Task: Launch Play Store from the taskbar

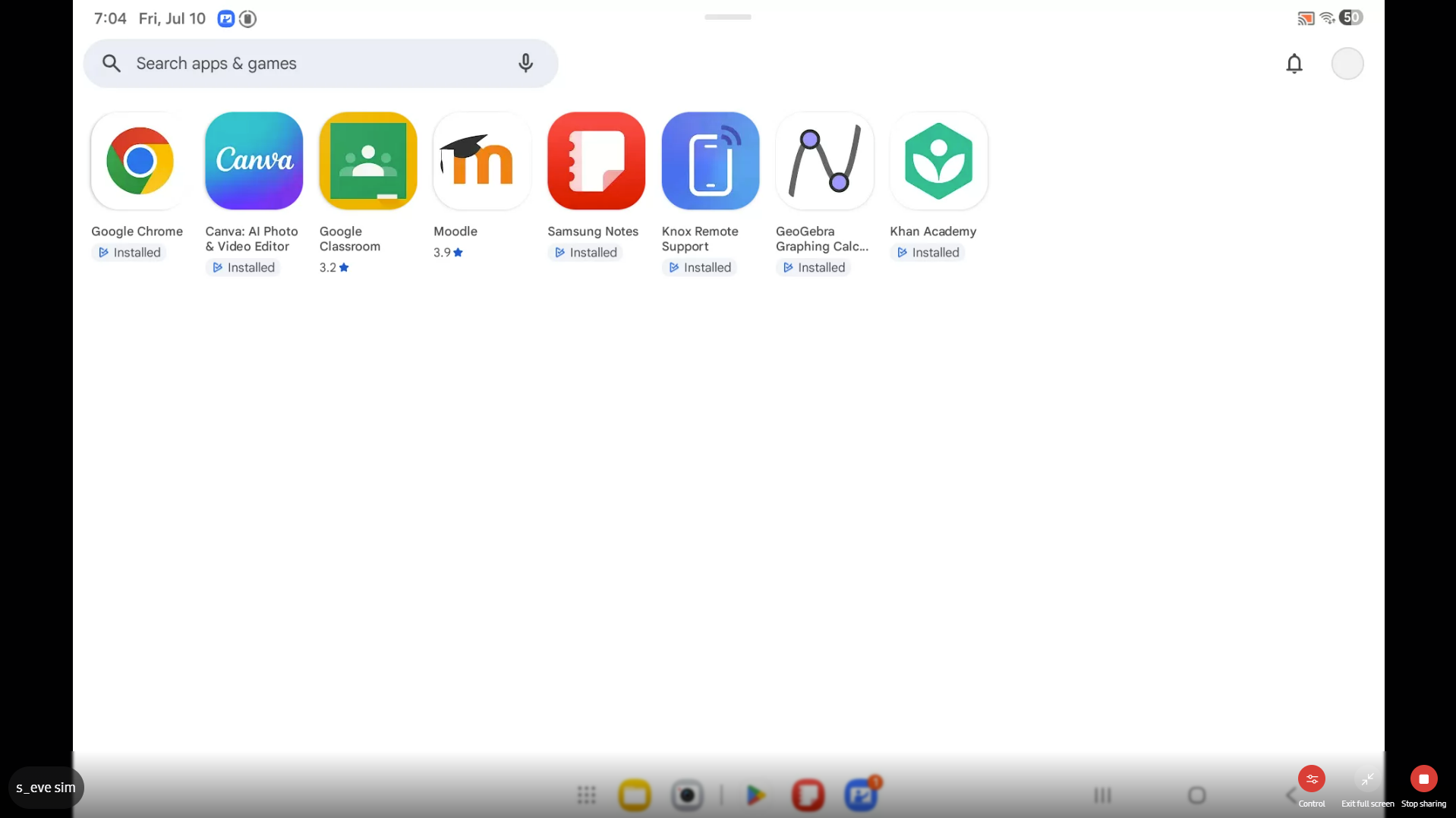Action: 755,795
